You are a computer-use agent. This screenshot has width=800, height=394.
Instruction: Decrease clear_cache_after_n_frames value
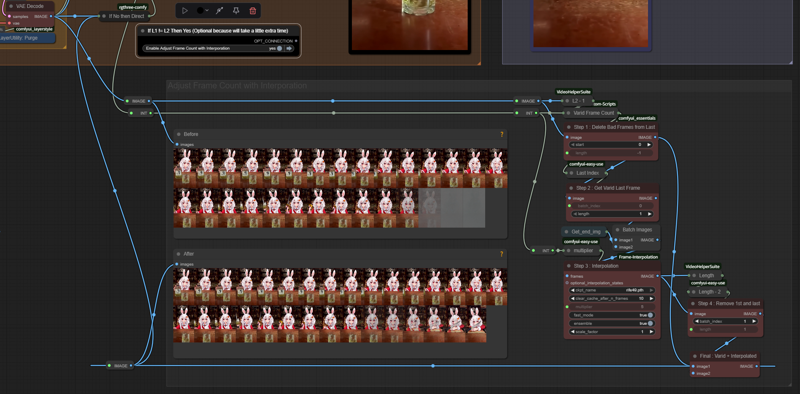(572, 298)
